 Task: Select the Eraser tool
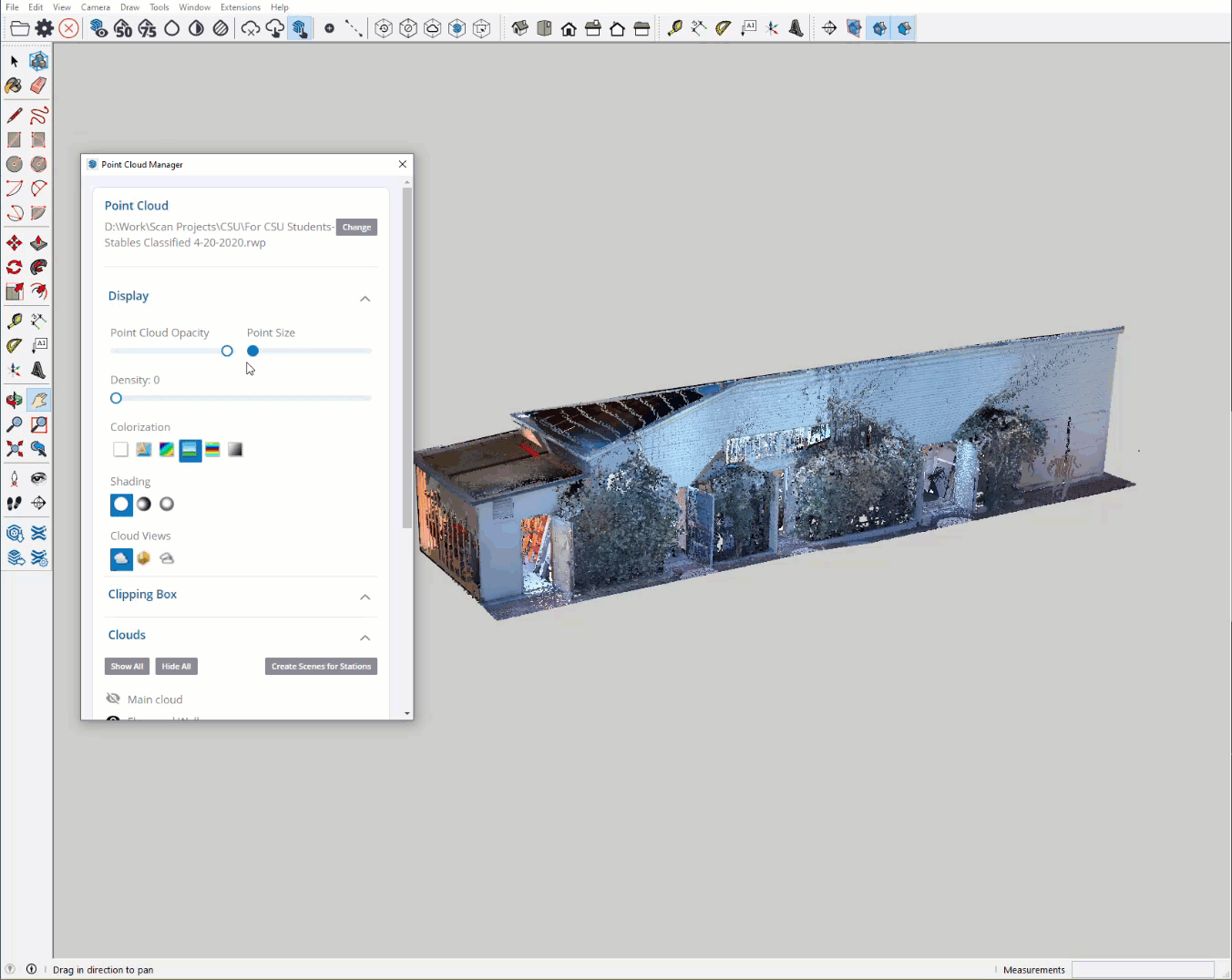click(38, 85)
